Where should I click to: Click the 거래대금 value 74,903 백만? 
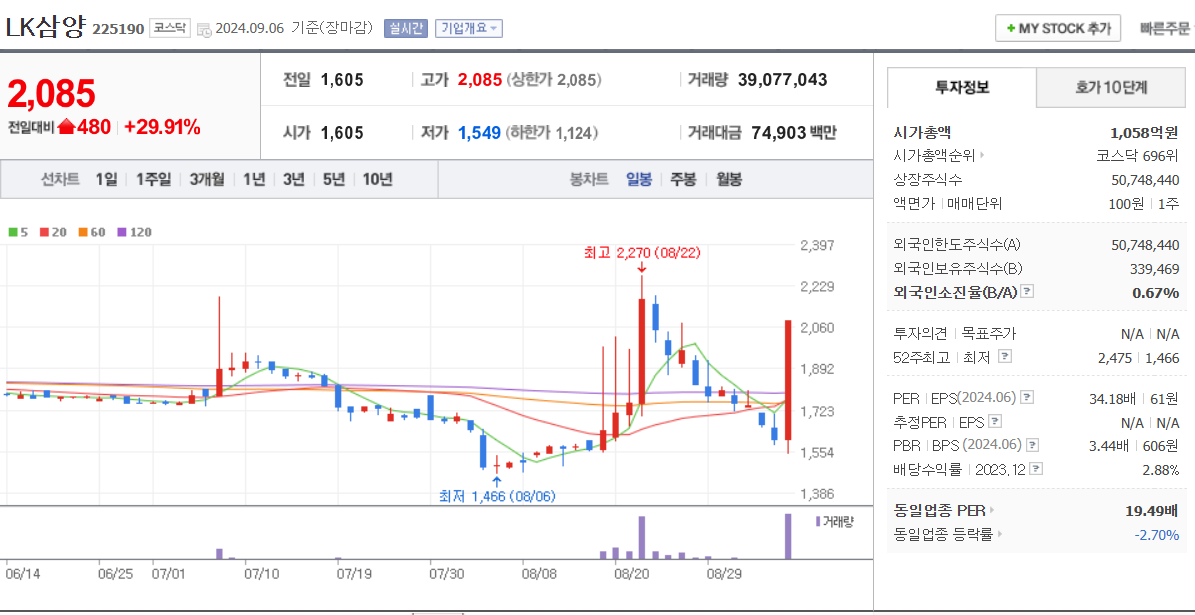pyautogui.click(x=793, y=133)
